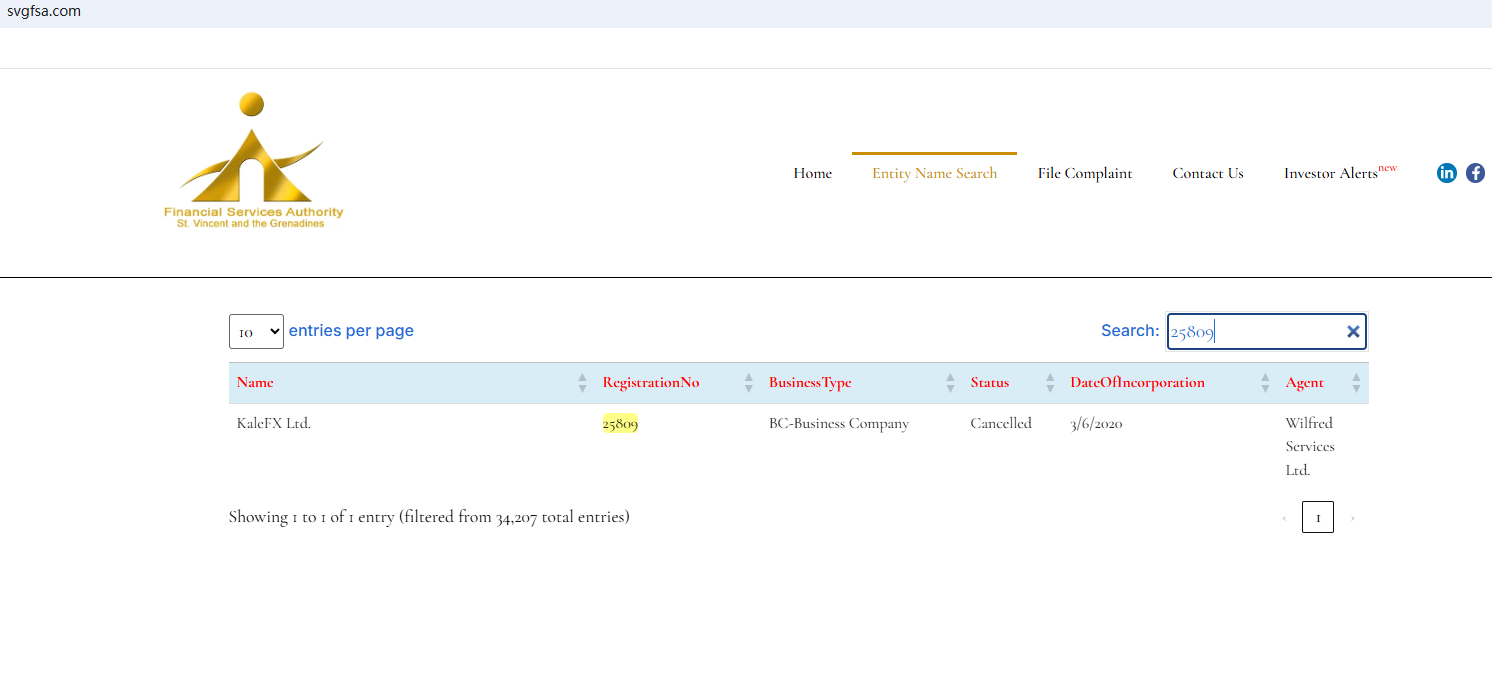Click the next page arrow
This screenshot has width=1492, height=678.
(1352, 518)
